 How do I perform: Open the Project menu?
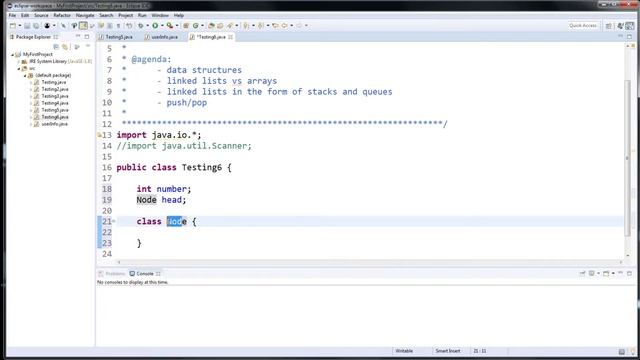[126, 15]
